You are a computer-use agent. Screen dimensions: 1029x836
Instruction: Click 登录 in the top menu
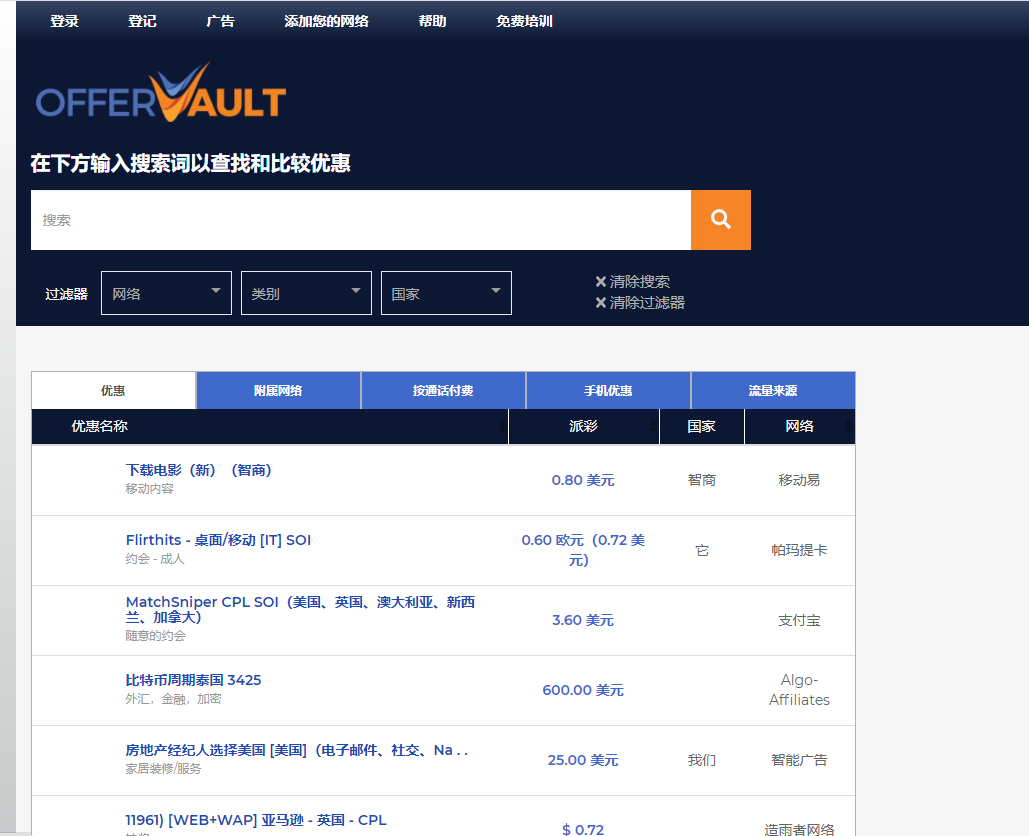65,21
